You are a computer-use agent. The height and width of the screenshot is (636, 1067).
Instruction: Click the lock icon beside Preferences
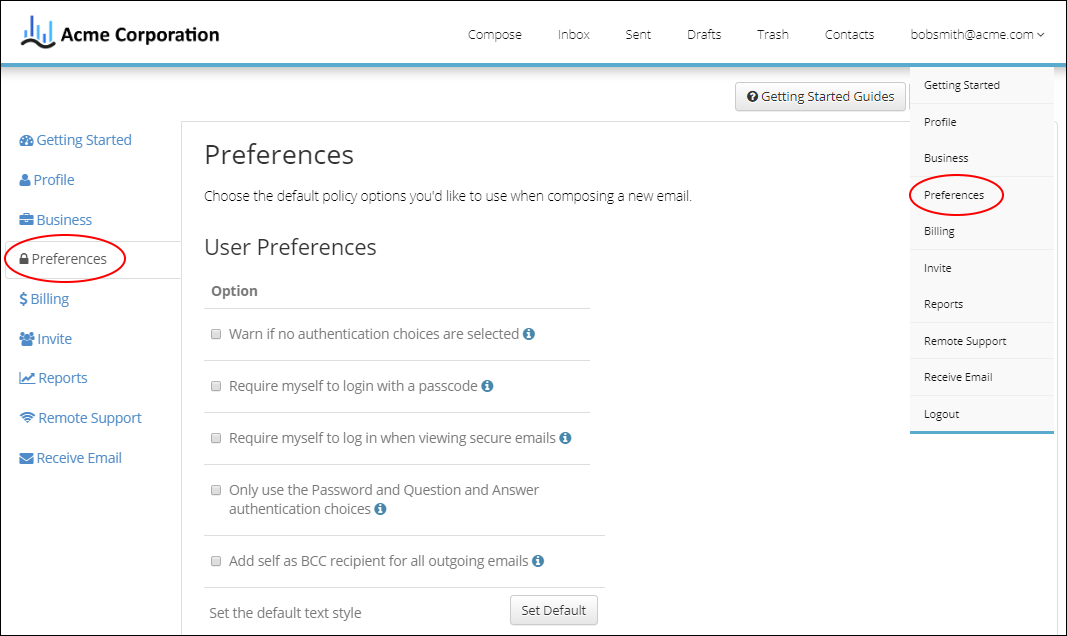28,258
